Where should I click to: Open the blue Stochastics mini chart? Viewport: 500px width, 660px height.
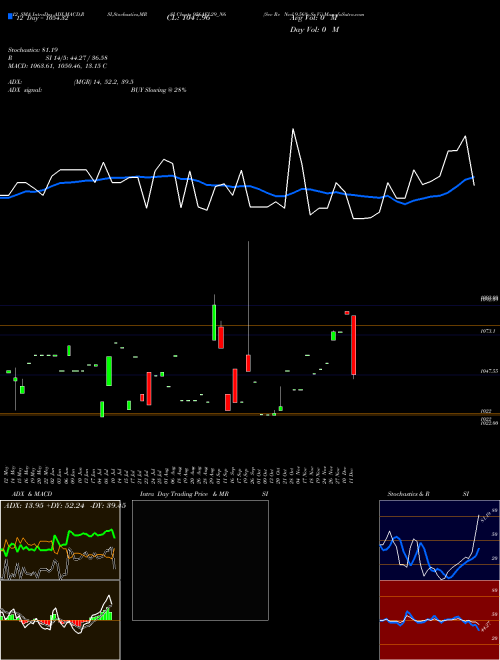click(439, 540)
